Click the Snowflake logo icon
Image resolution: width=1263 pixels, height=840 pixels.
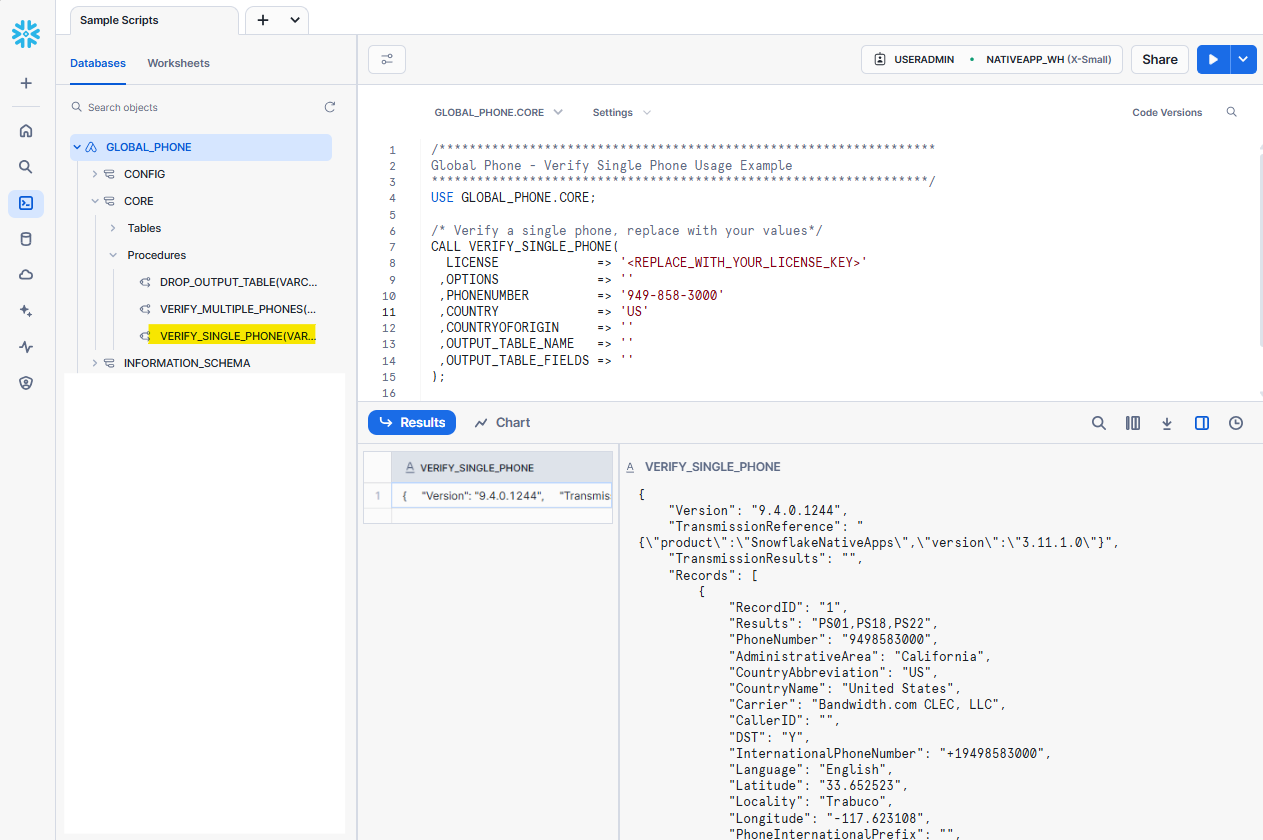(x=26, y=35)
